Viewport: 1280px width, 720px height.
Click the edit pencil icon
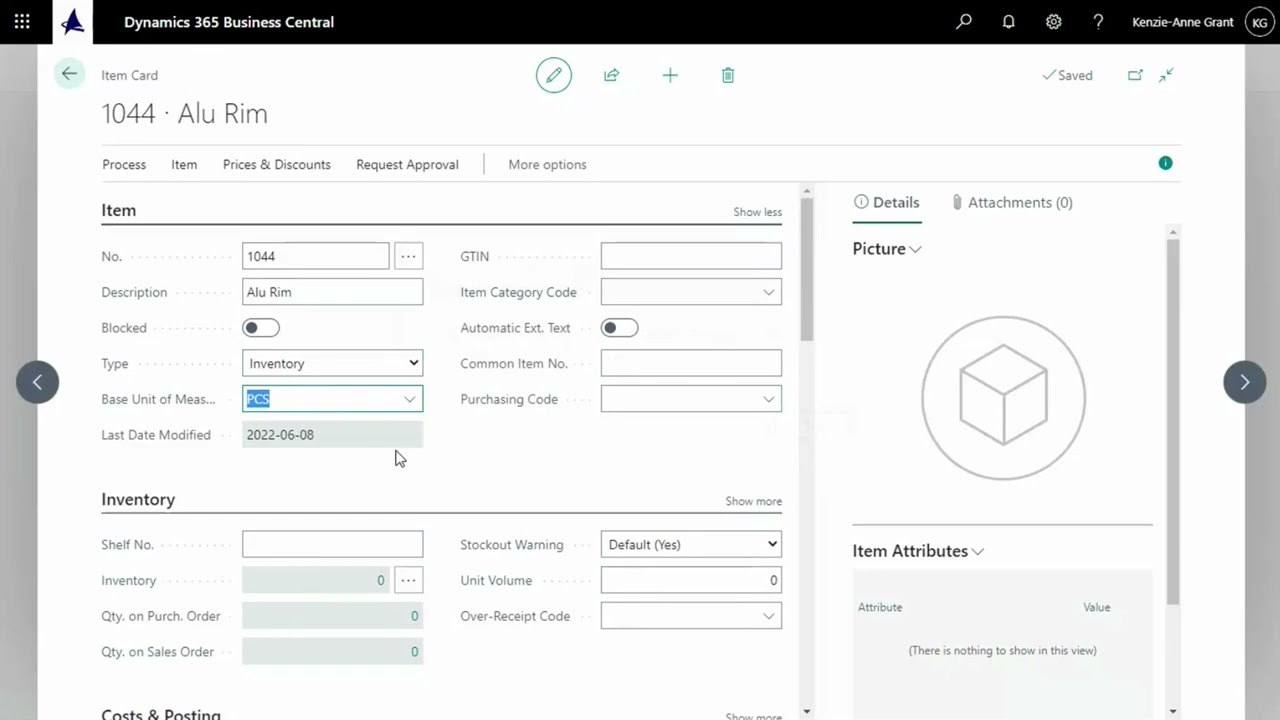click(x=553, y=75)
